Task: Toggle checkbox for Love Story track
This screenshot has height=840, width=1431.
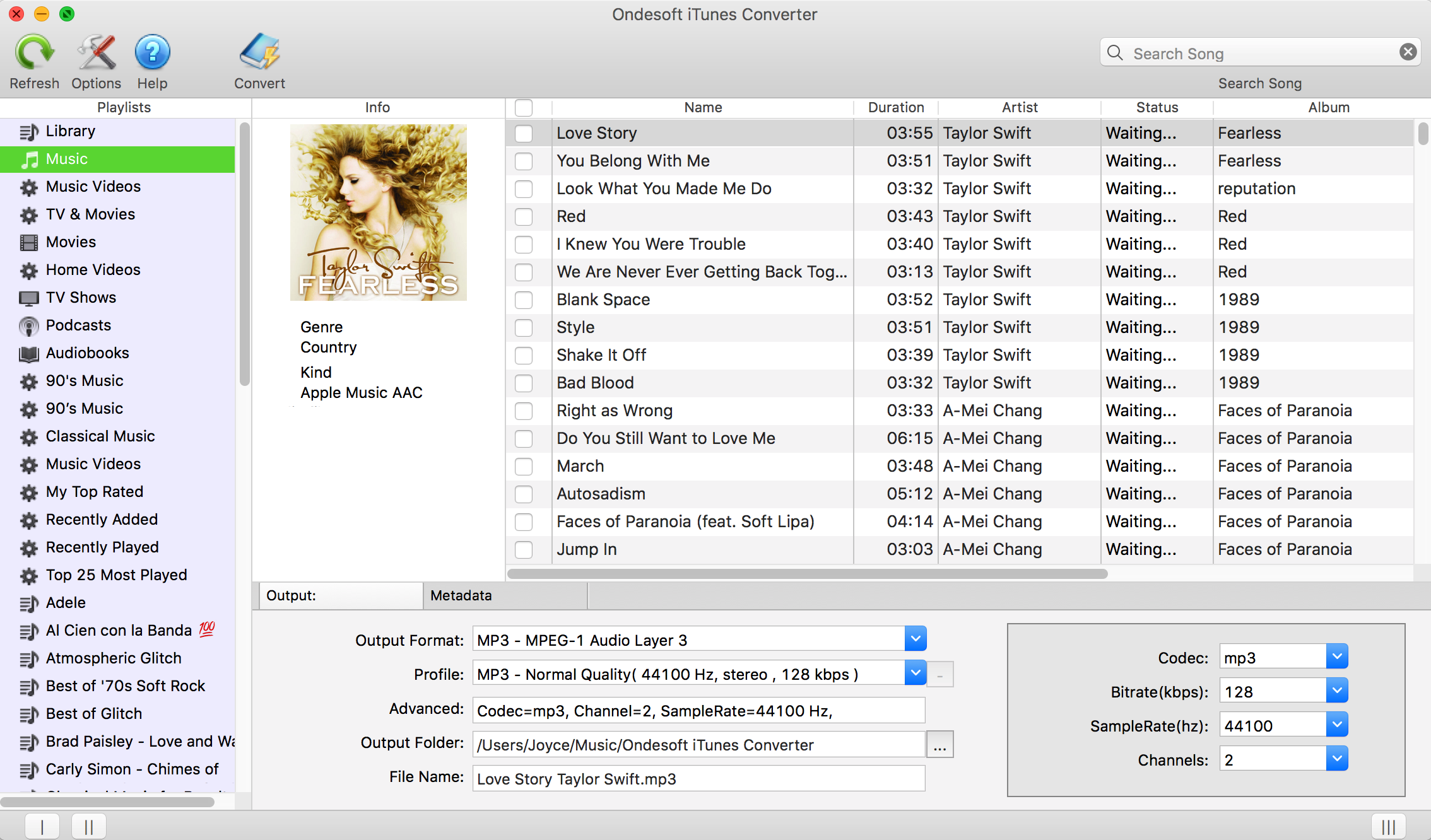Action: [524, 132]
